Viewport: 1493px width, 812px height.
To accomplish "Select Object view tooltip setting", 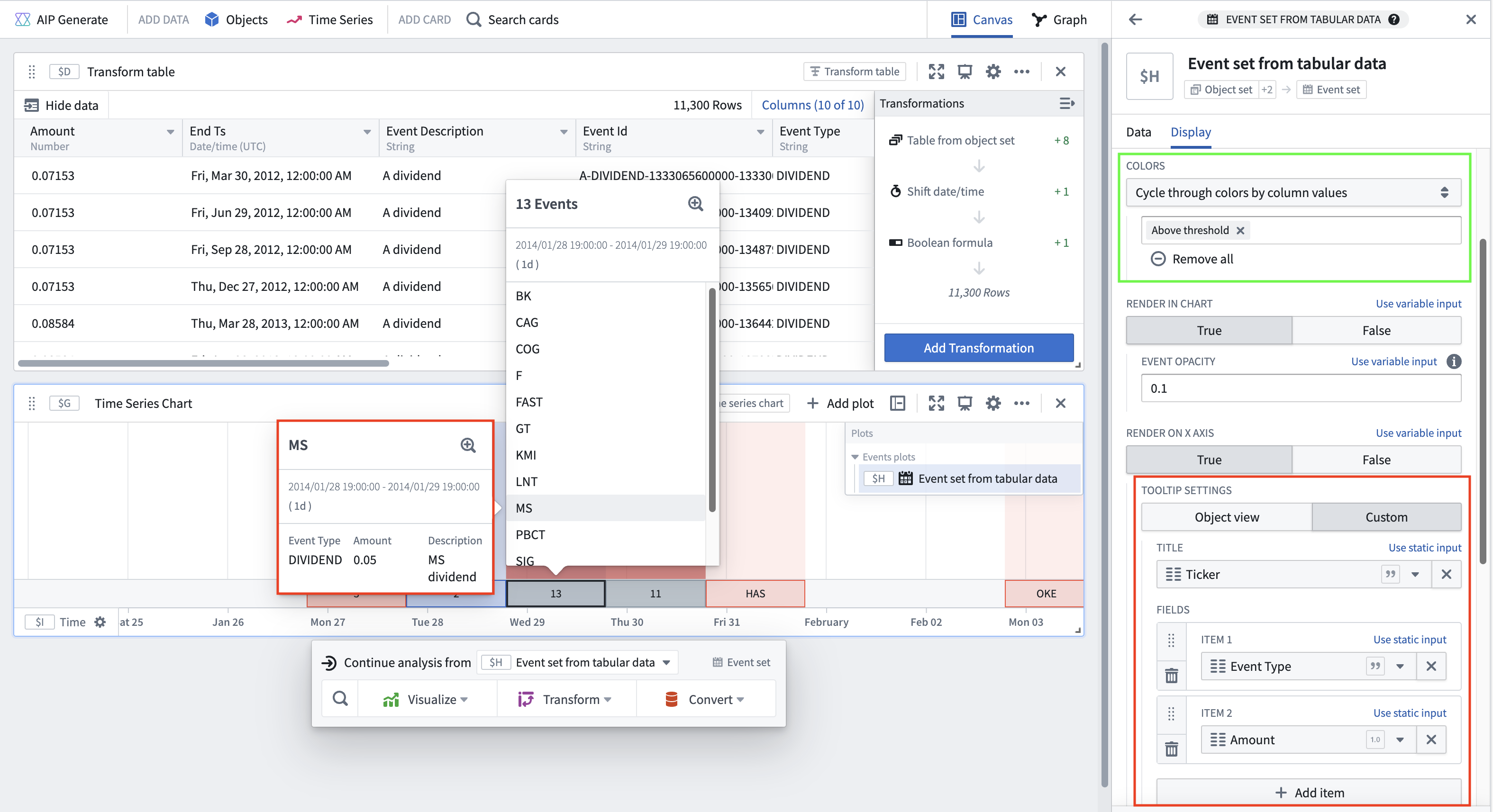I will pyautogui.click(x=1227, y=517).
